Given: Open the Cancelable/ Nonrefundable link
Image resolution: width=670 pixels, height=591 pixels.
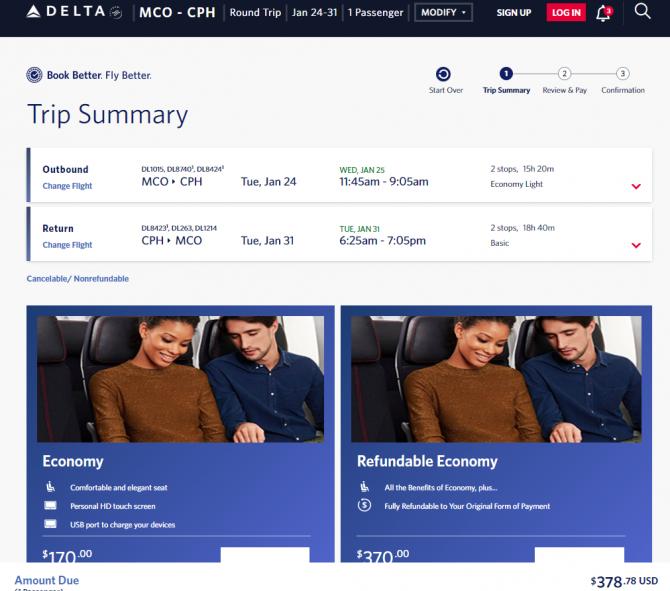Looking at the screenshot, I should tap(77, 279).
